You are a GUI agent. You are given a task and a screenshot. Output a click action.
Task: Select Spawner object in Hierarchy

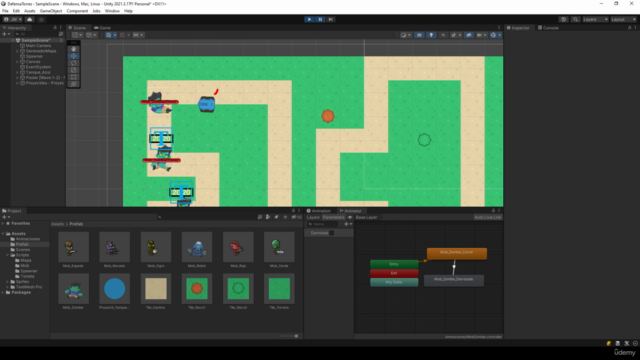34,56
